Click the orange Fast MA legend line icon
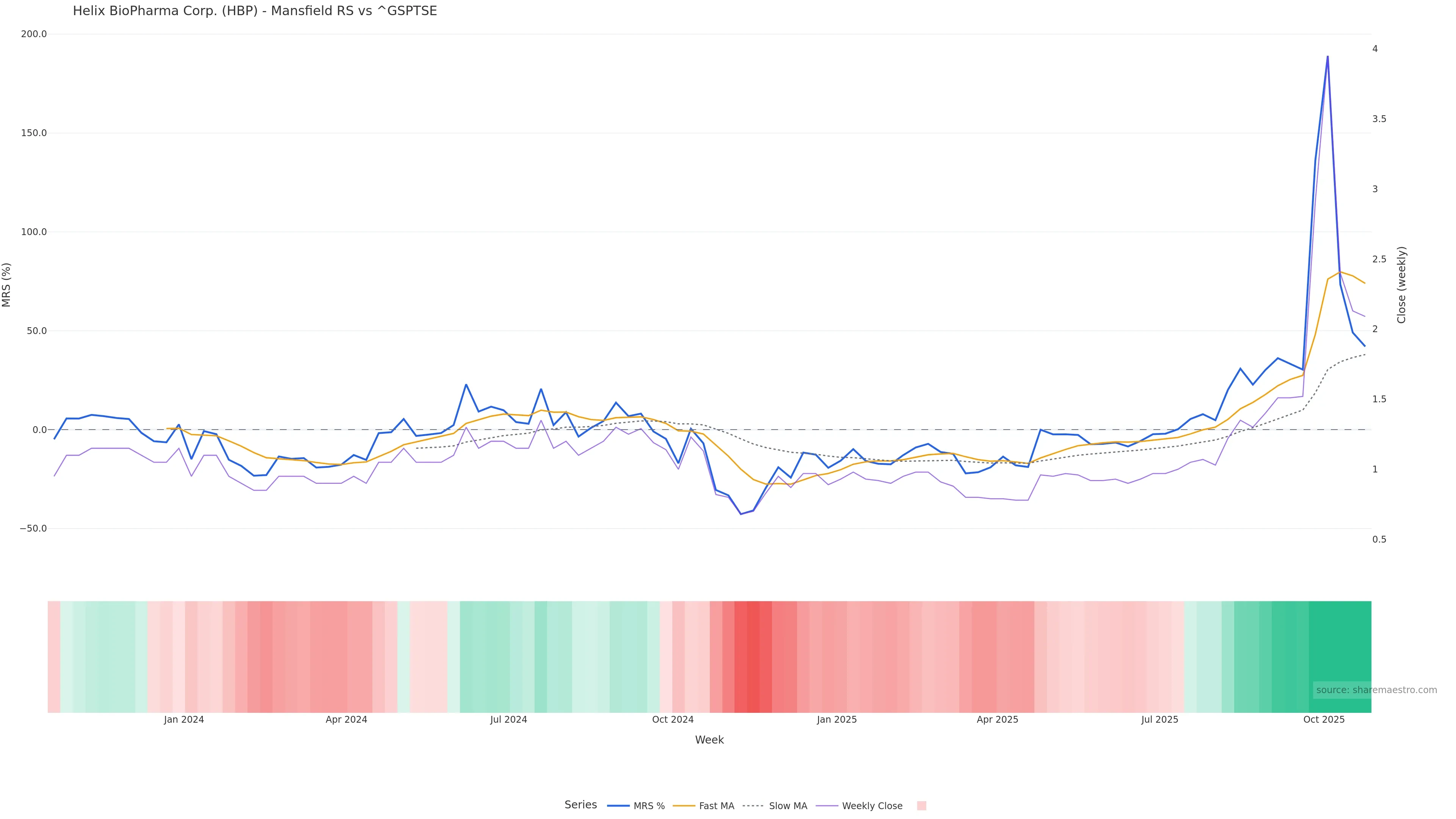1456x819 pixels. (x=684, y=806)
